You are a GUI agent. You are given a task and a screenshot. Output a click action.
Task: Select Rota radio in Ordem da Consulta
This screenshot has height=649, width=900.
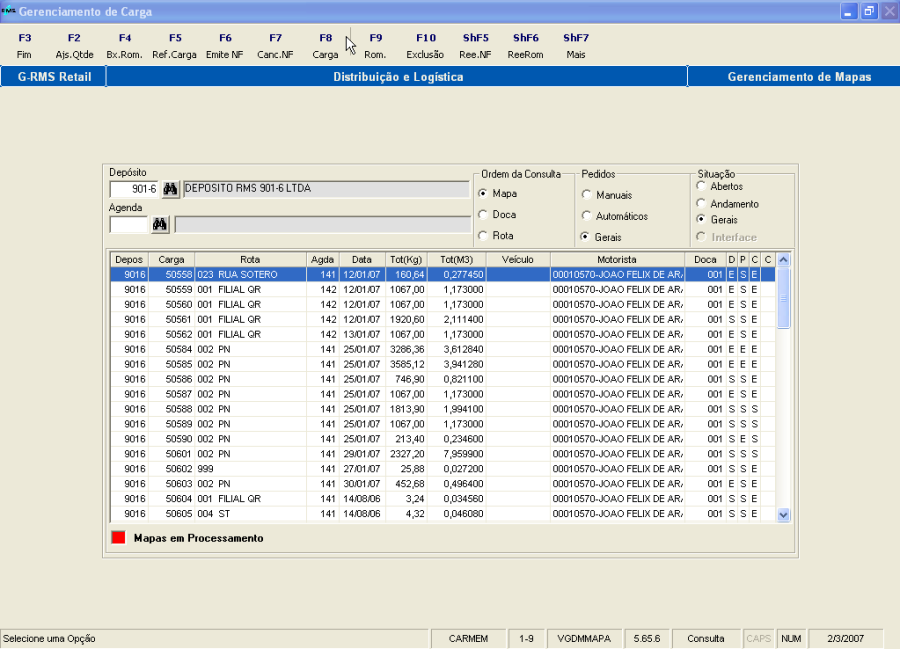click(483, 236)
